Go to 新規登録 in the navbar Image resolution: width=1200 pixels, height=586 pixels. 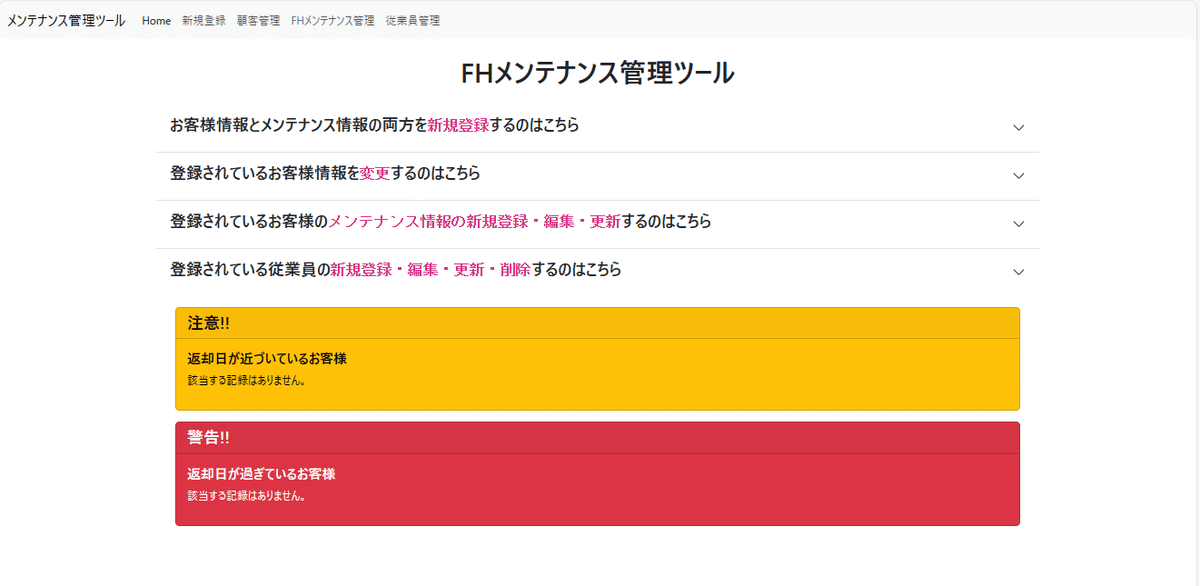pos(204,21)
